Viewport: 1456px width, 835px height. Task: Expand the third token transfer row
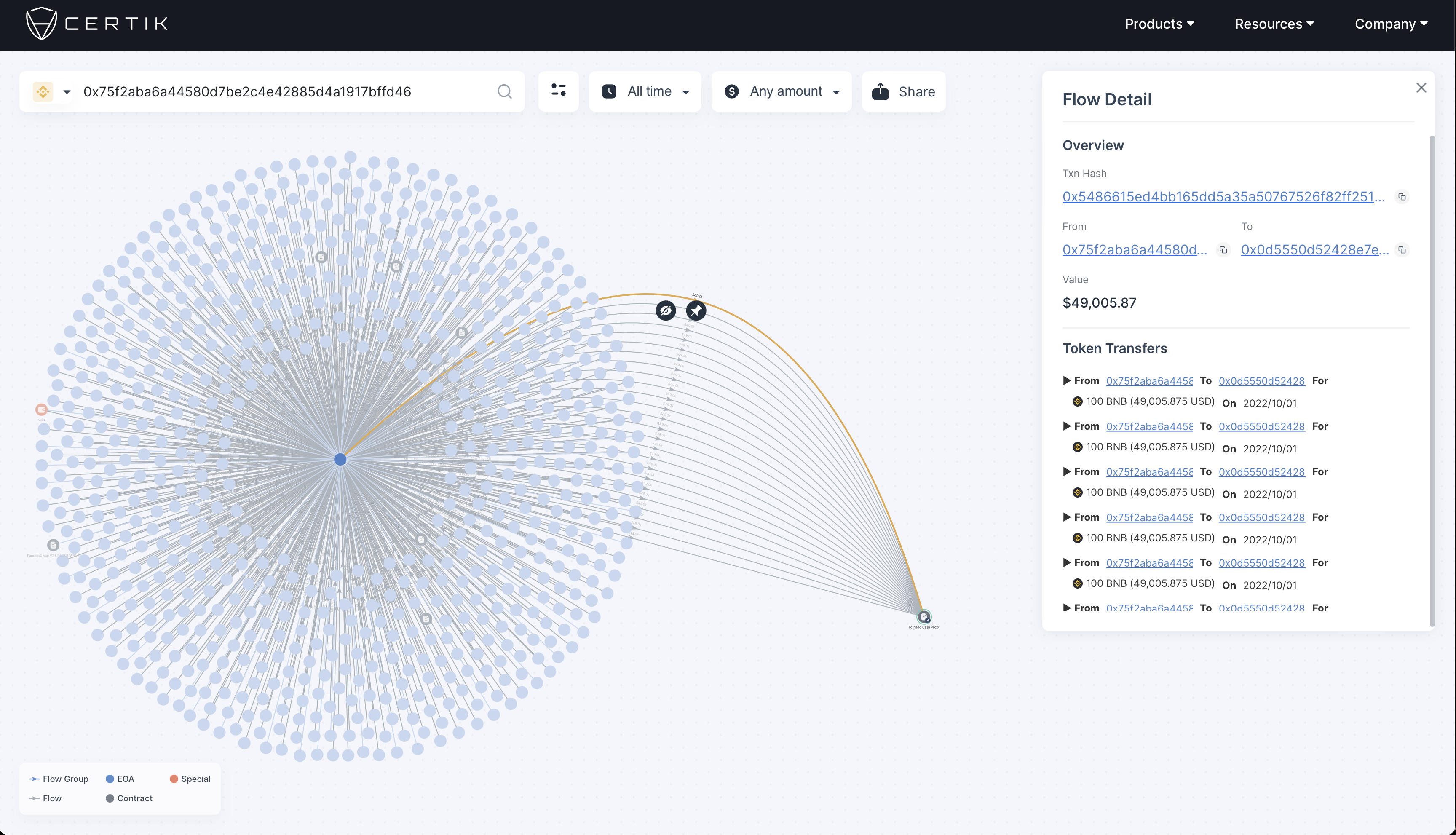tap(1067, 471)
